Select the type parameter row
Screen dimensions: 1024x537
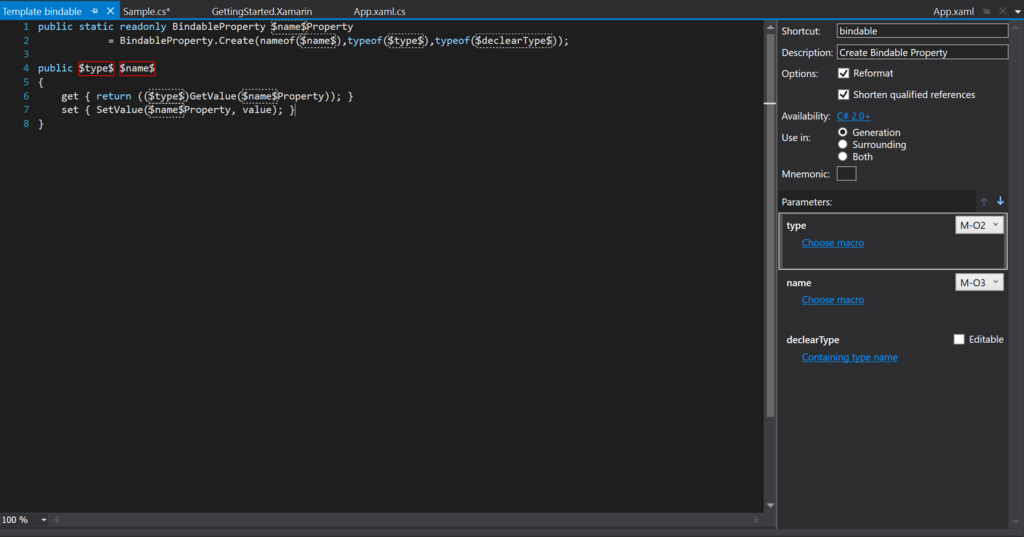click(x=893, y=241)
